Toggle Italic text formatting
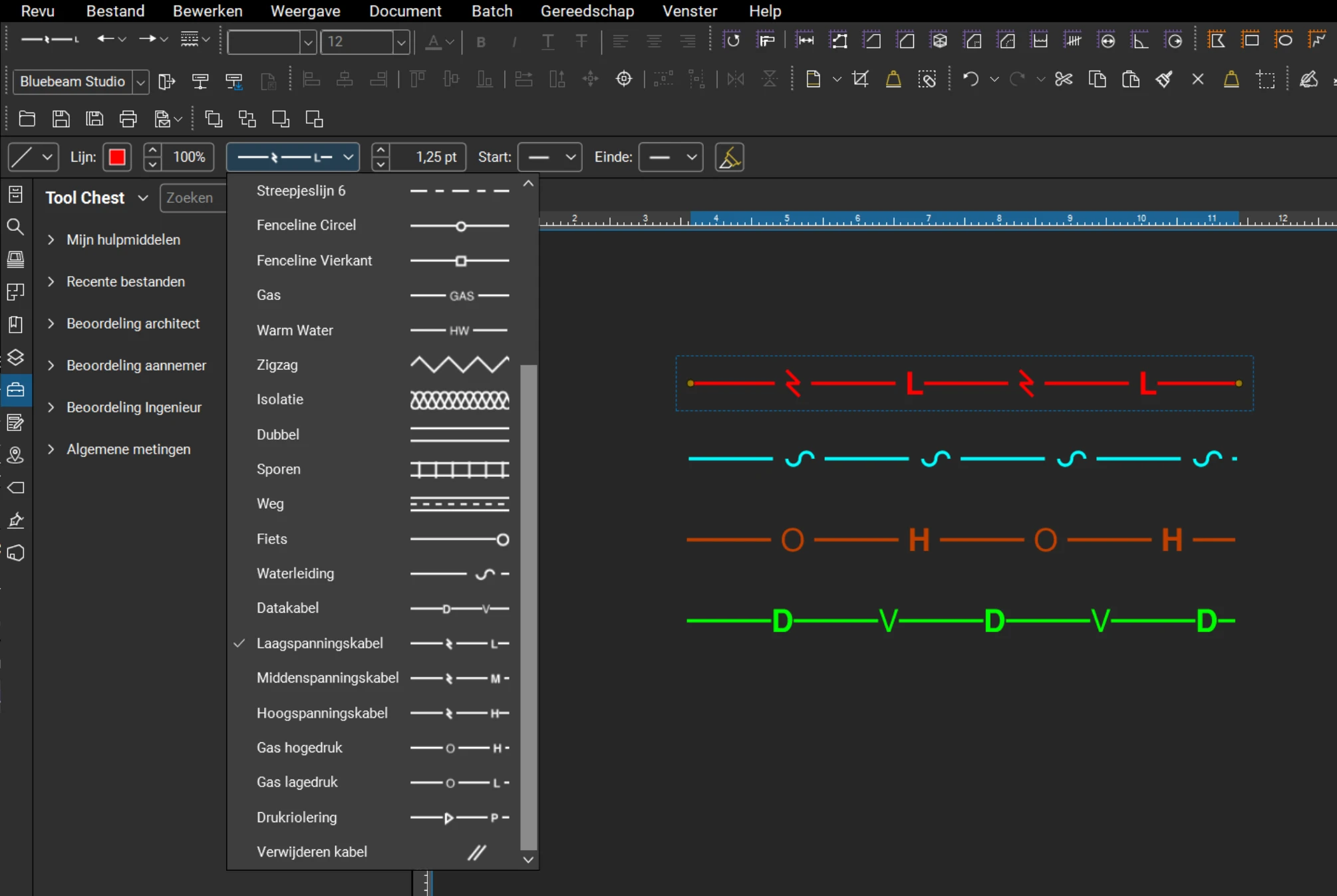 click(514, 41)
